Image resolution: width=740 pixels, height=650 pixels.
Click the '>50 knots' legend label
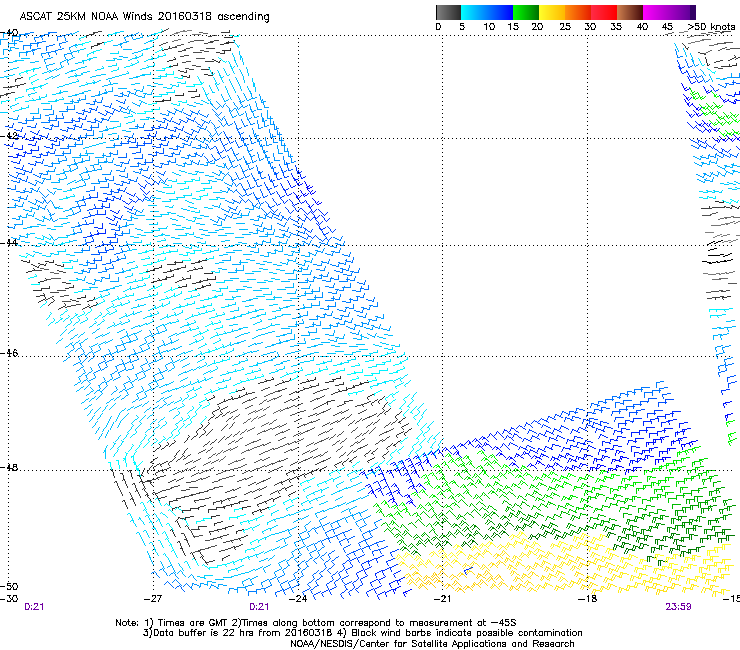pyautogui.click(x=711, y=27)
